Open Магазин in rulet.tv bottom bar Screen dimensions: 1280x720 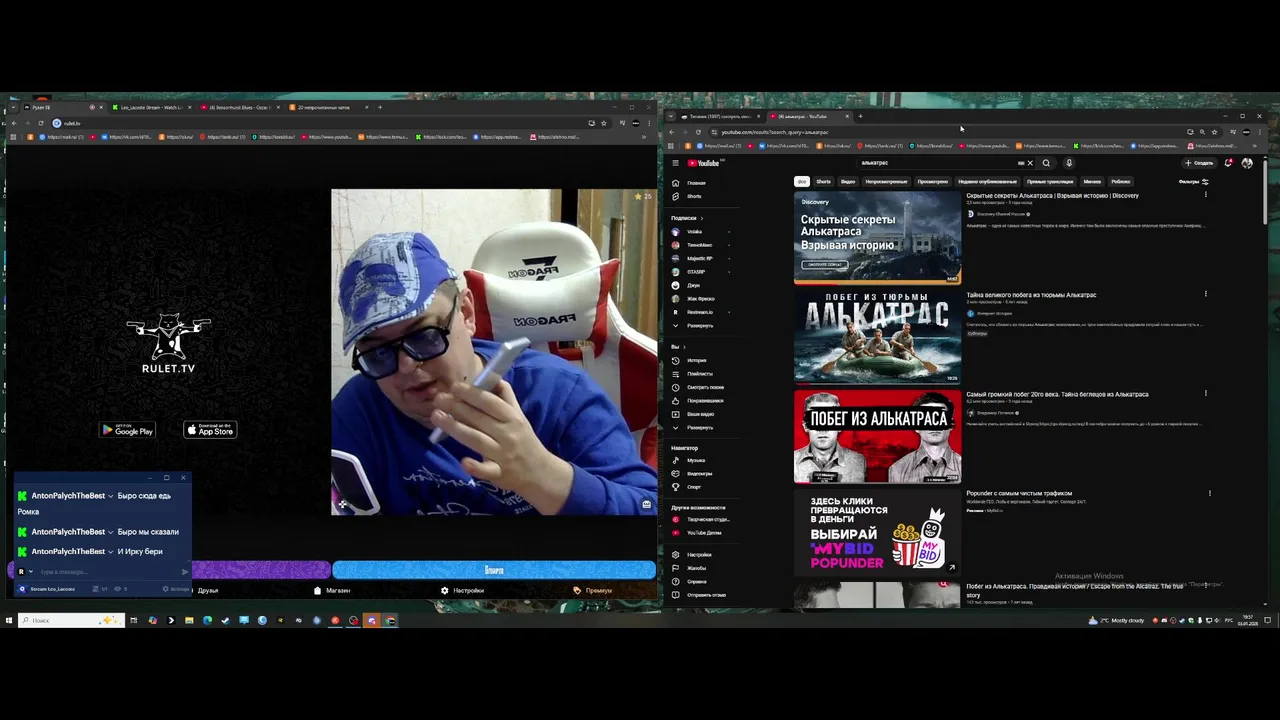point(333,590)
